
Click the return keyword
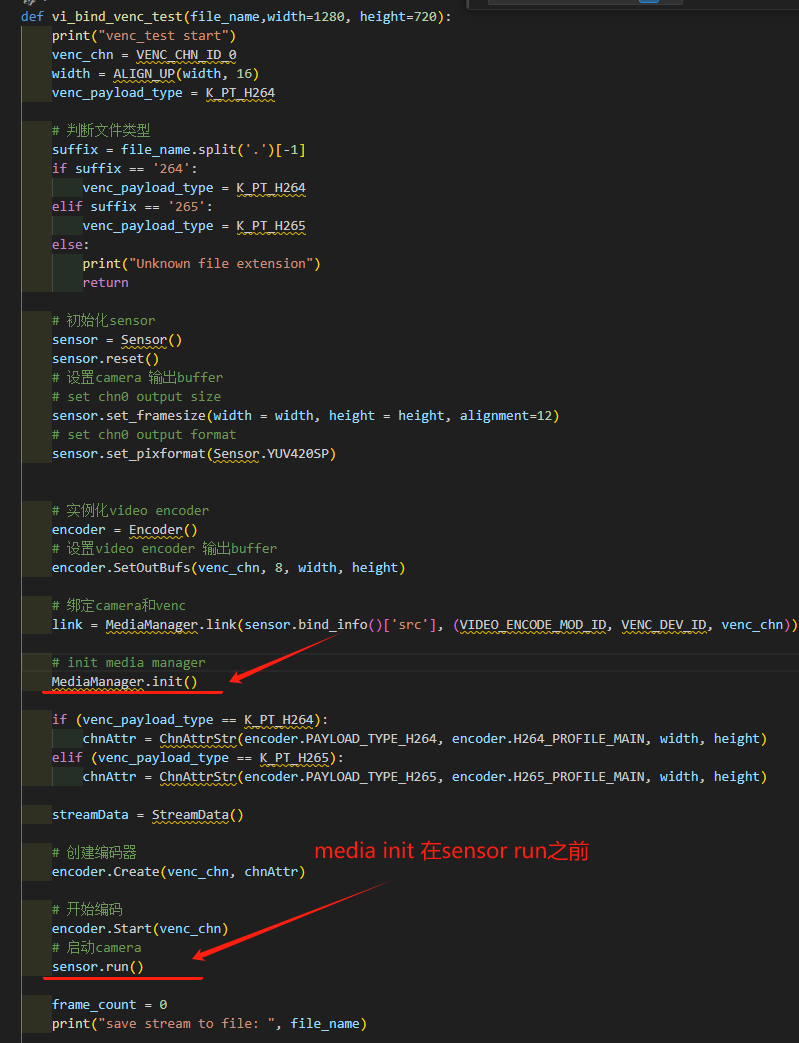[x=105, y=283]
